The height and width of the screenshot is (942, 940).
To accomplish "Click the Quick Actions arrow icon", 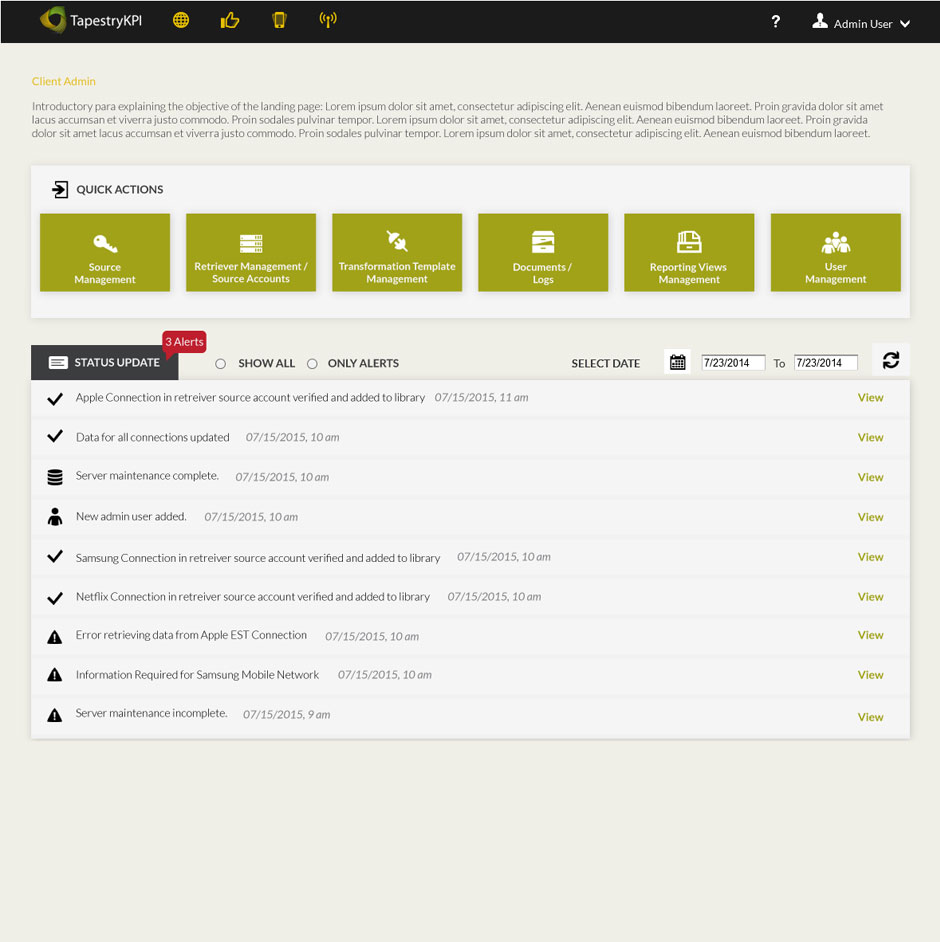I will 59,189.
